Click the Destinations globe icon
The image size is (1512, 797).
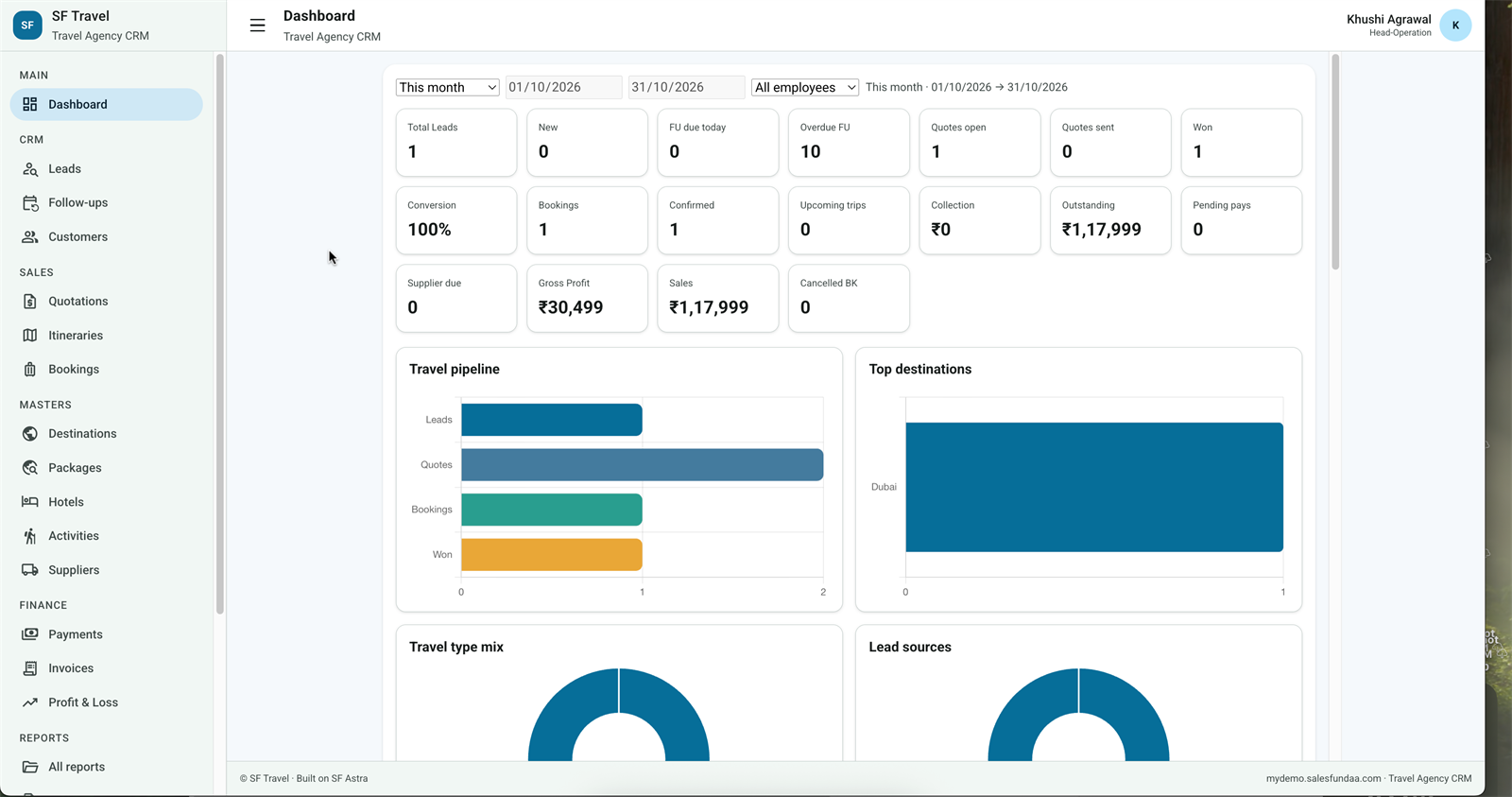(x=30, y=434)
